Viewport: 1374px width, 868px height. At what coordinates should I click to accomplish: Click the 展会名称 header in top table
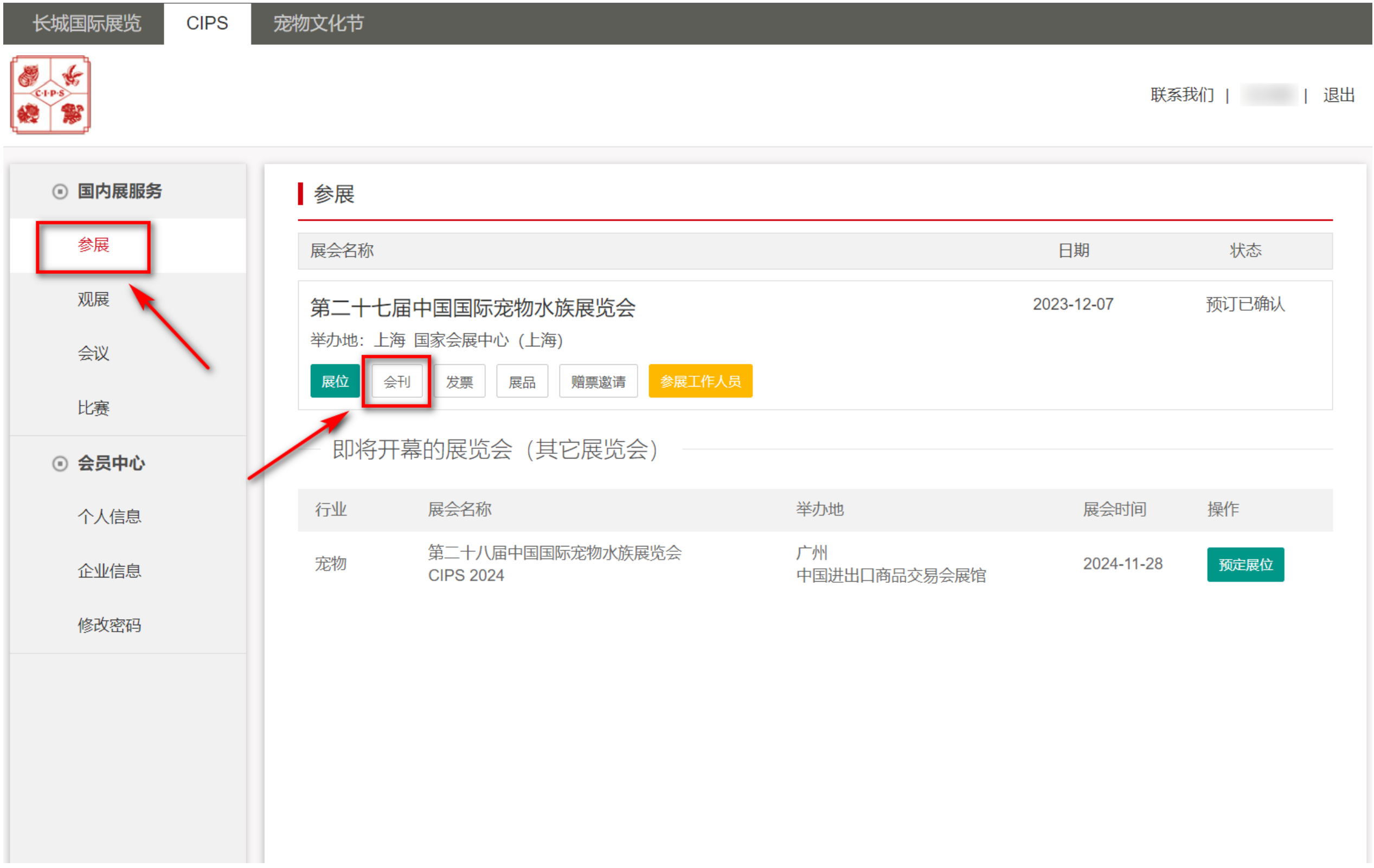(x=342, y=250)
